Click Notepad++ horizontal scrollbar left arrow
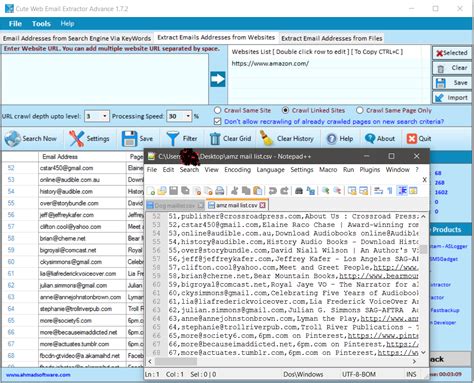The image size is (474, 383). (150, 361)
